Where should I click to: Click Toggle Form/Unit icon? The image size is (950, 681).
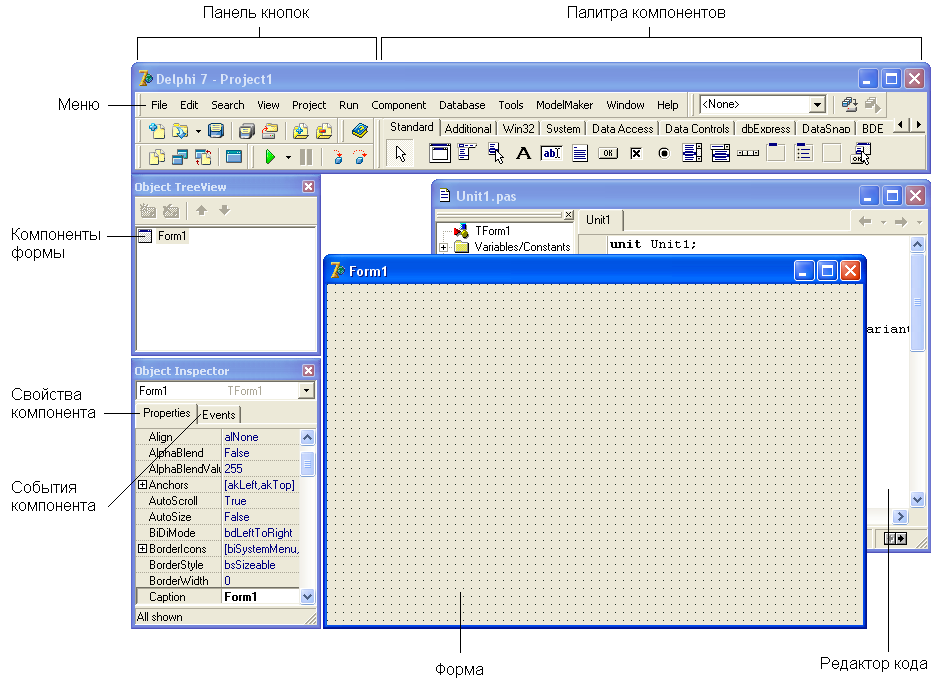tap(203, 157)
